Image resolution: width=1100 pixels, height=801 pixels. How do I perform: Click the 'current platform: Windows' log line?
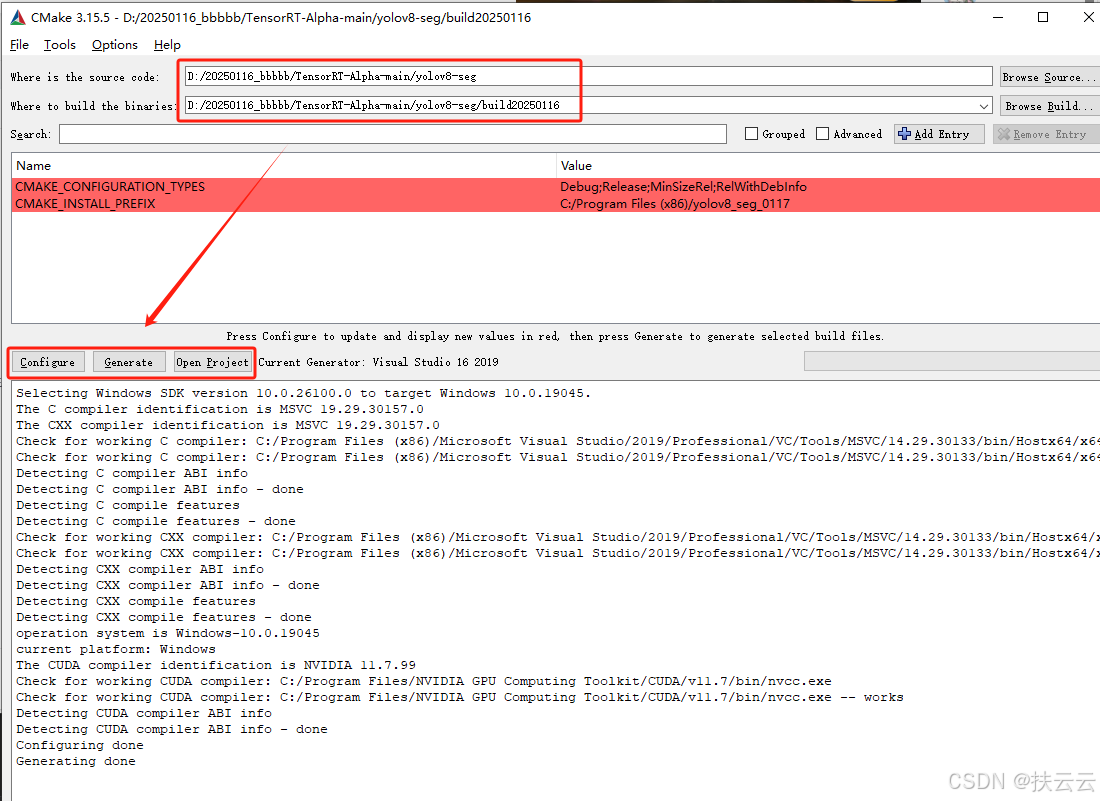pos(116,649)
